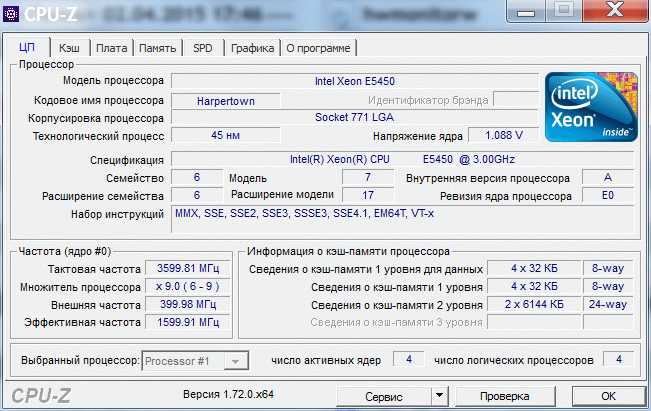651x411 pixels.
Task: Click the 45 нм technology value
Action: tap(226, 135)
